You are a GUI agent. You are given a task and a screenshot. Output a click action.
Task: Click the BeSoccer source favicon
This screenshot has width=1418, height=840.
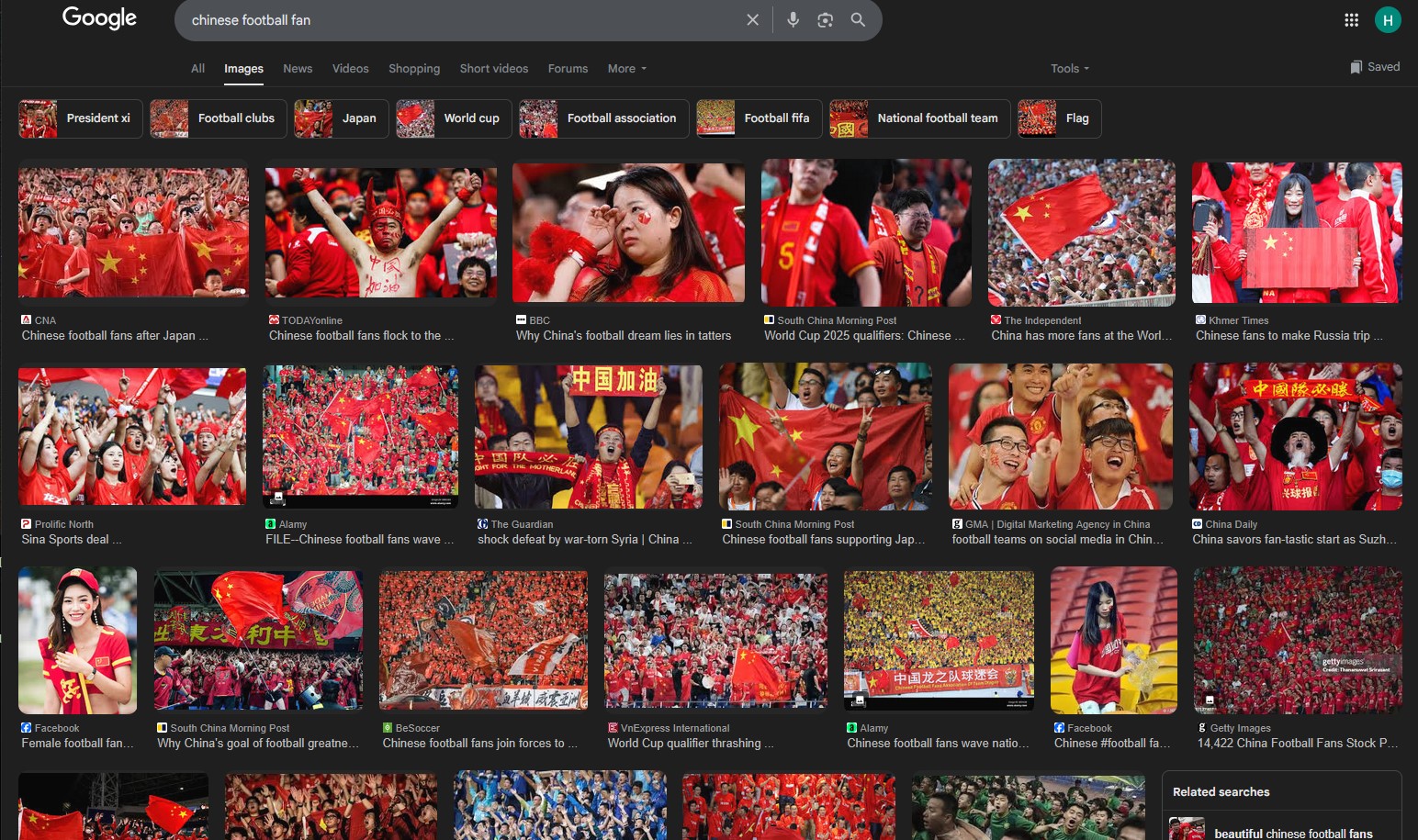coord(387,728)
